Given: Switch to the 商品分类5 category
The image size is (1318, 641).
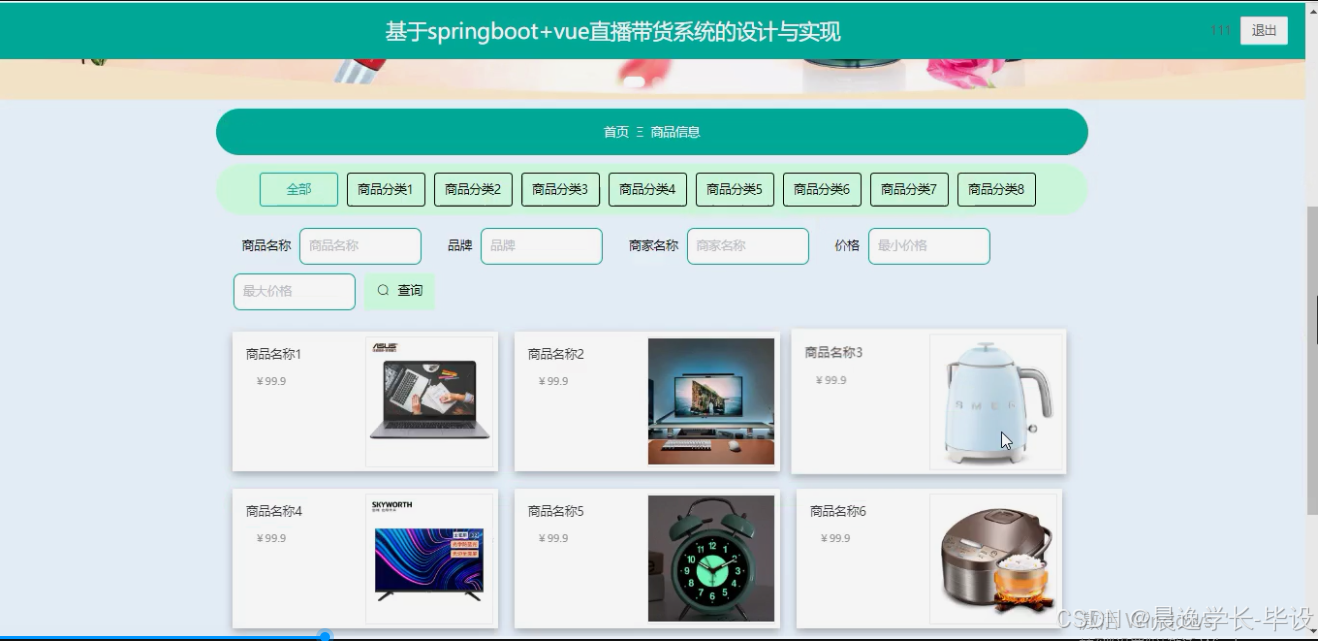Looking at the screenshot, I should pos(734,188).
